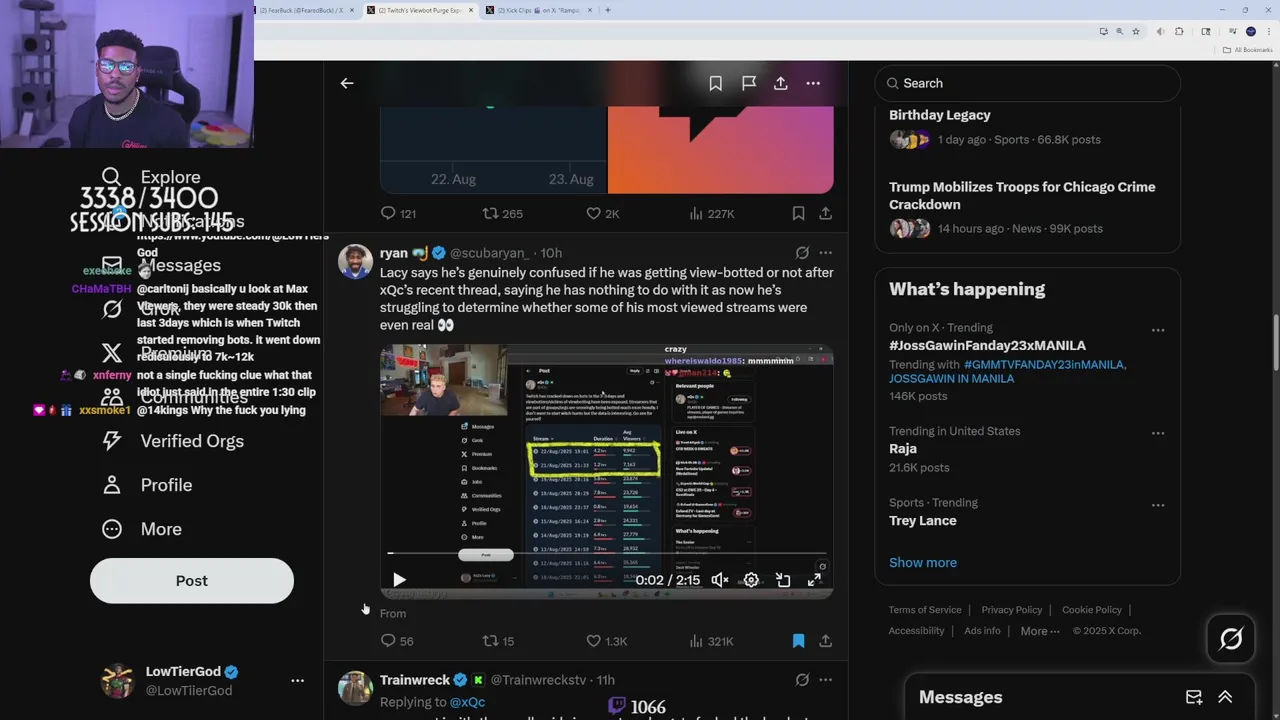Open video playback settings gear

point(751,580)
